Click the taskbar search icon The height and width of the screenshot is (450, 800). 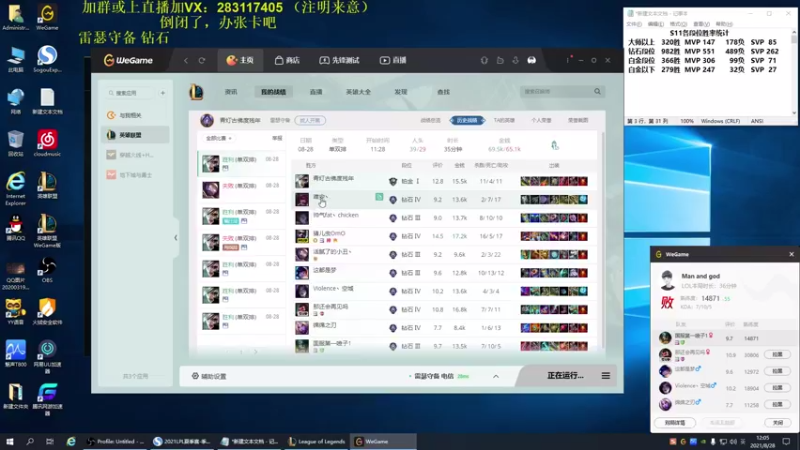point(30,441)
